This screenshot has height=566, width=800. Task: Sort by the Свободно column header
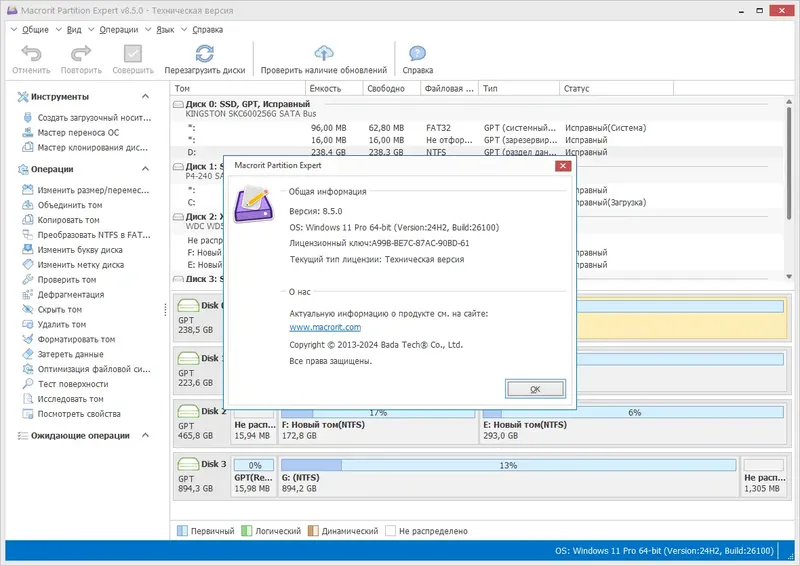(x=391, y=88)
